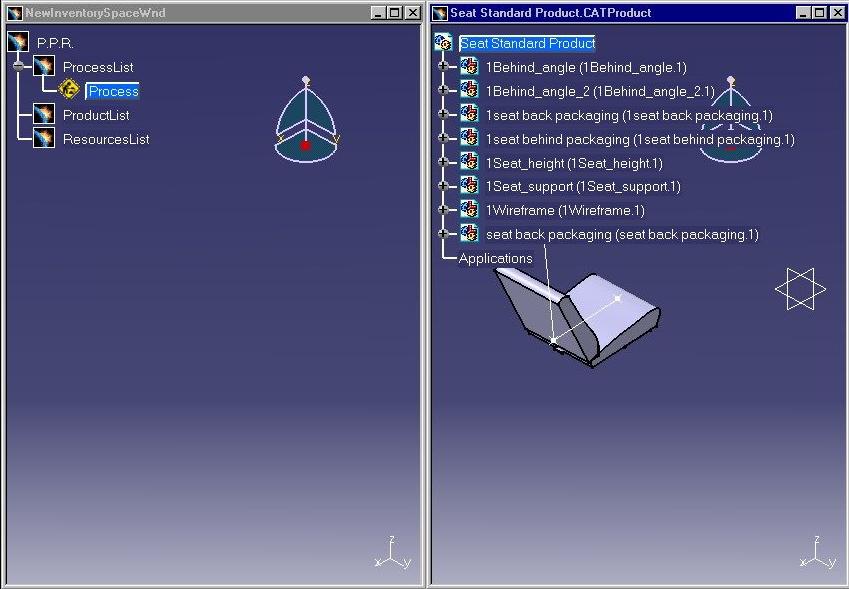
Task: Select the ResourcesList tree item
Action: click(106, 139)
